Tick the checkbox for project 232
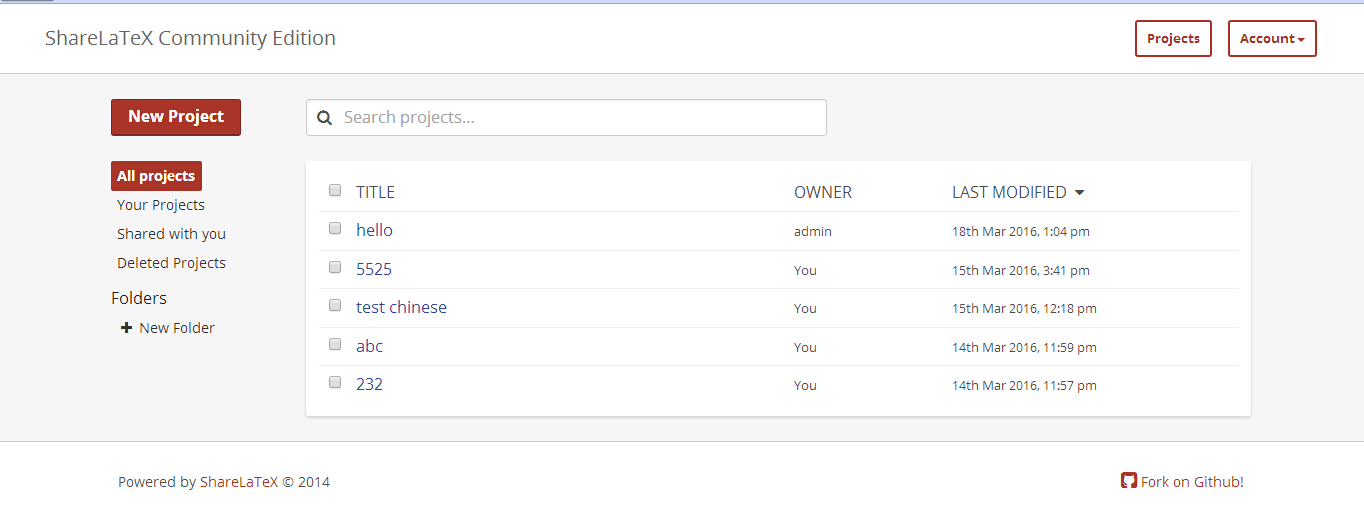 coord(335,382)
